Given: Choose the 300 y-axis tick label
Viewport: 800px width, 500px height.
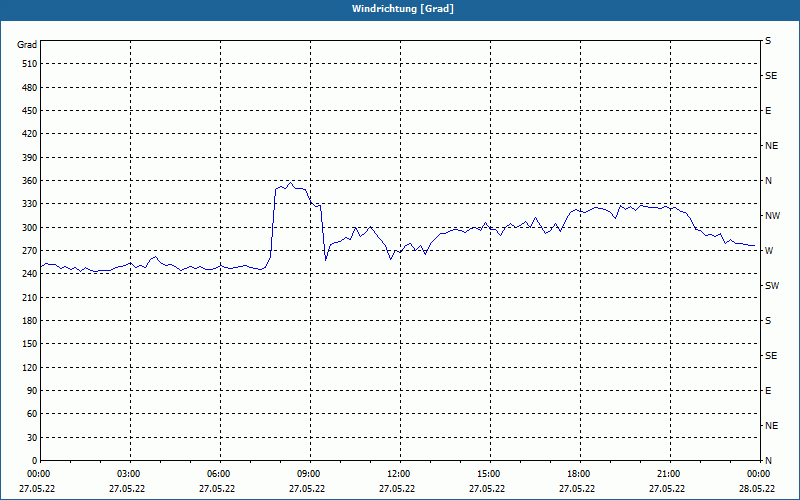Looking at the screenshot, I should (29, 228).
